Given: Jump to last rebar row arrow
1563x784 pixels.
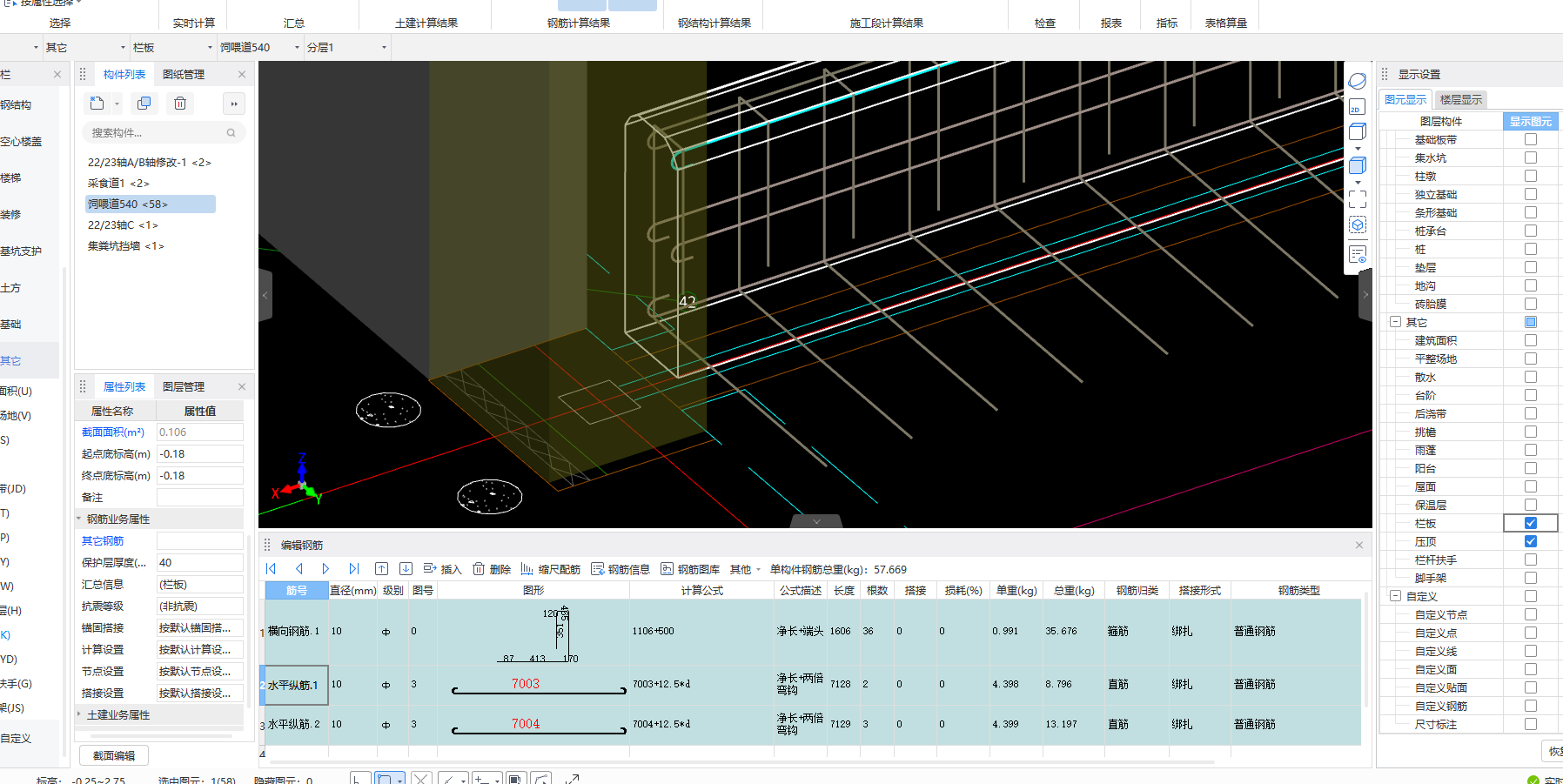Looking at the screenshot, I should [x=354, y=569].
